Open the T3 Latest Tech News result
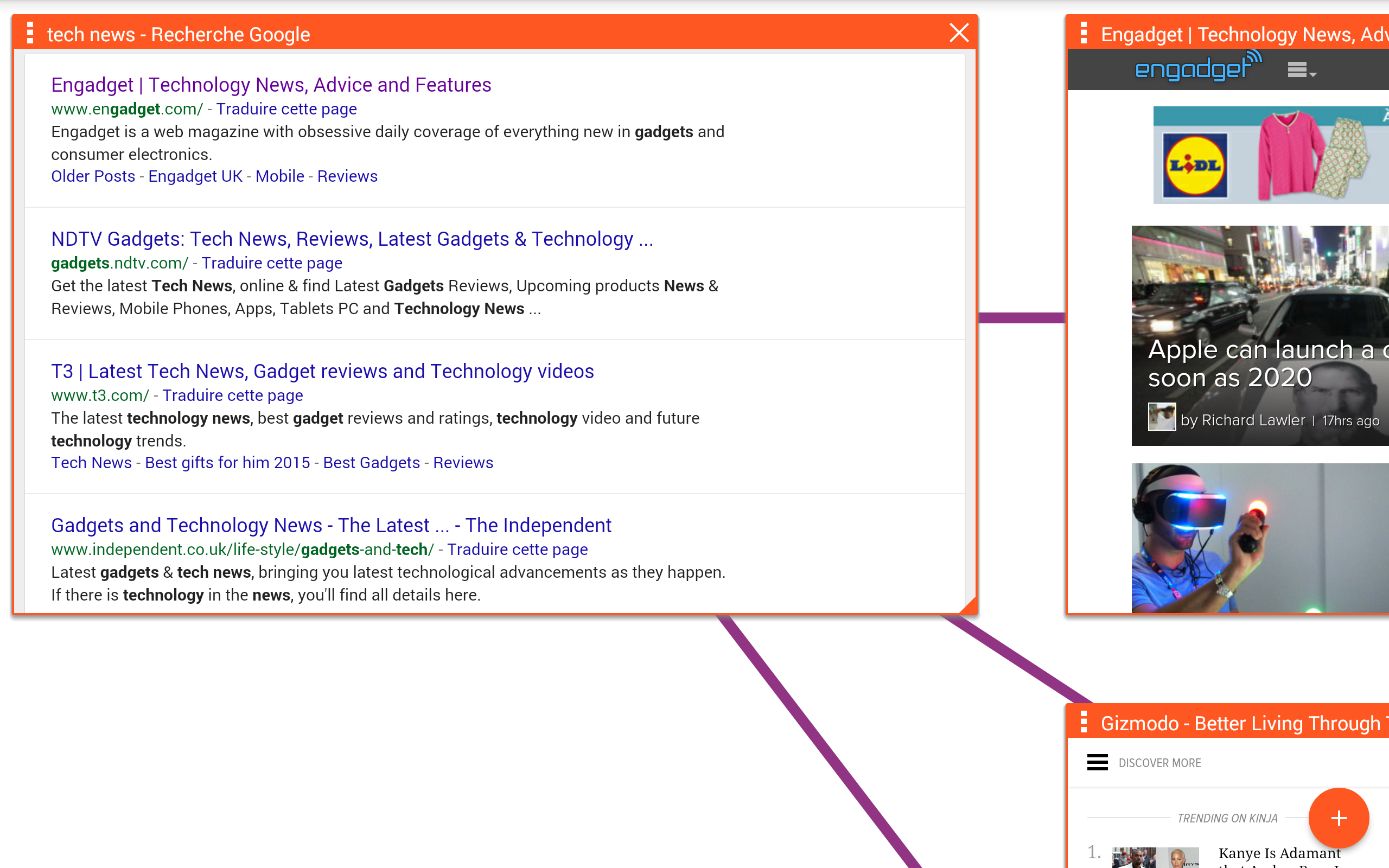 (x=323, y=372)
